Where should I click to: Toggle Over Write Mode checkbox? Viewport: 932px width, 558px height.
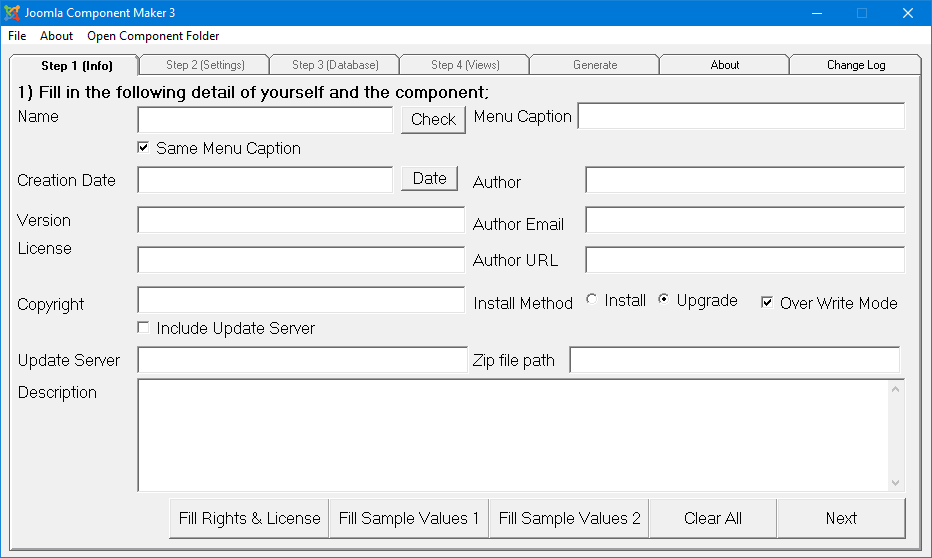click(767, 302)
